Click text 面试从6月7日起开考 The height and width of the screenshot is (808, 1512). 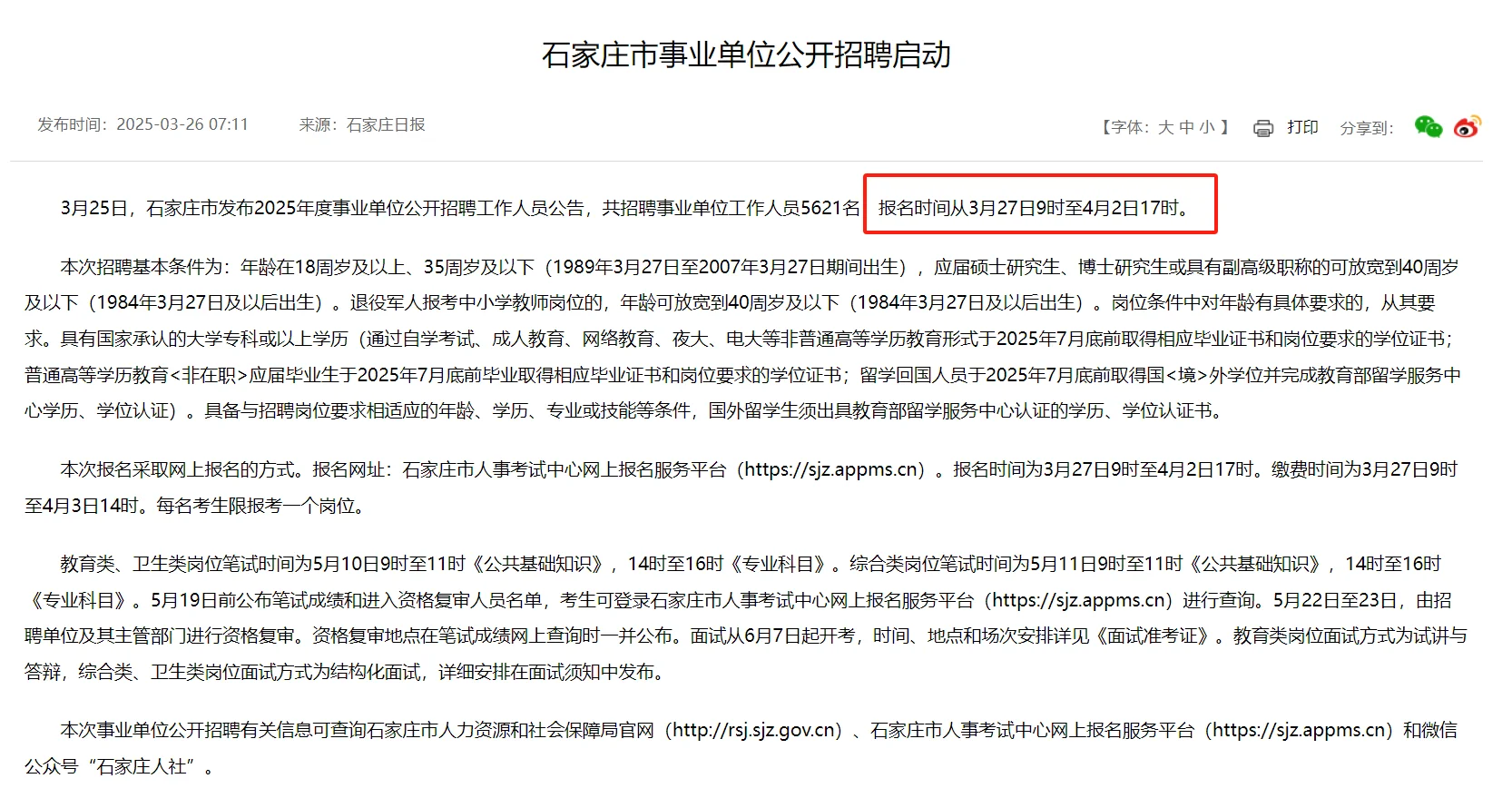[771, 636]
